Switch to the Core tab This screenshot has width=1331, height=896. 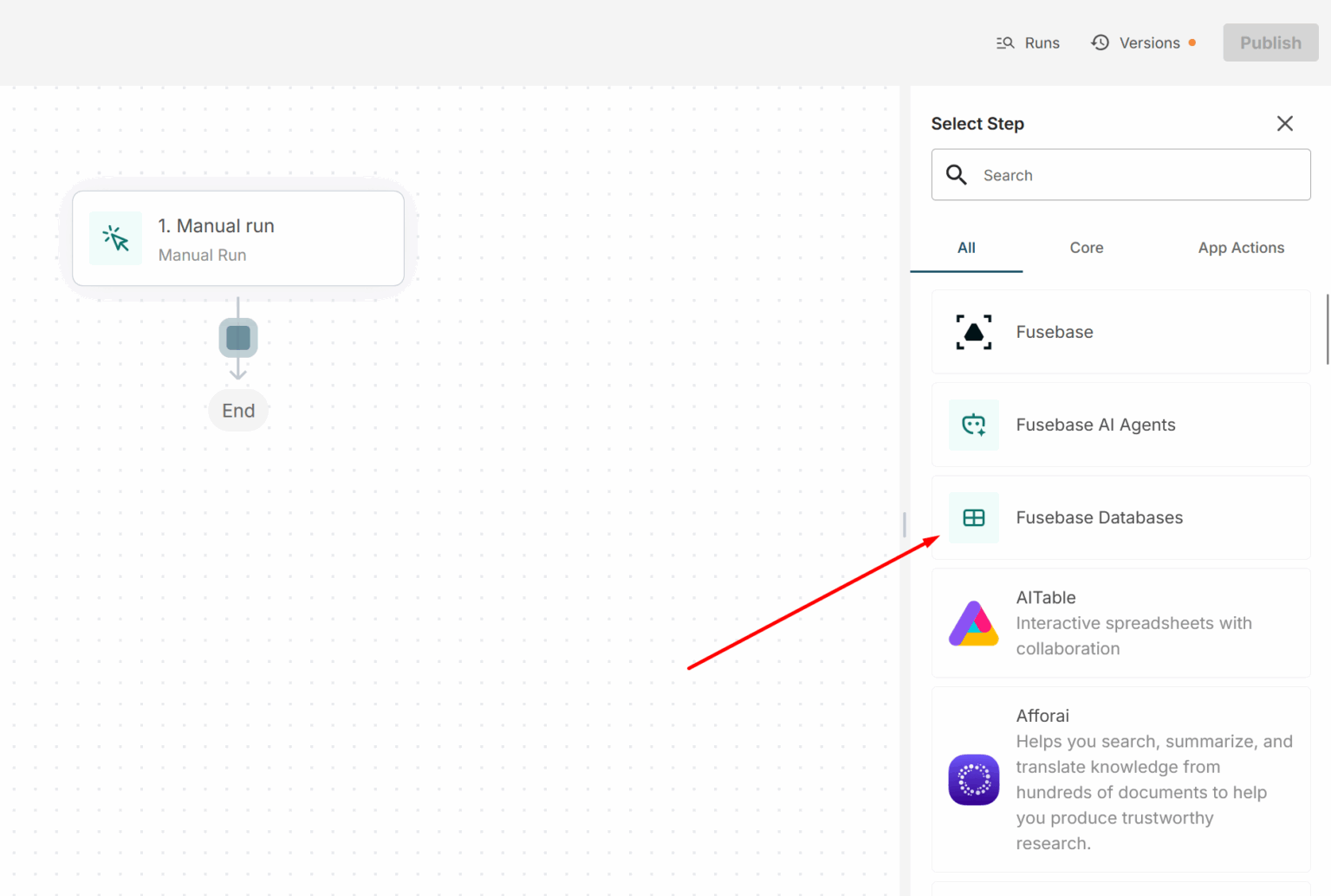(1086, 248)
